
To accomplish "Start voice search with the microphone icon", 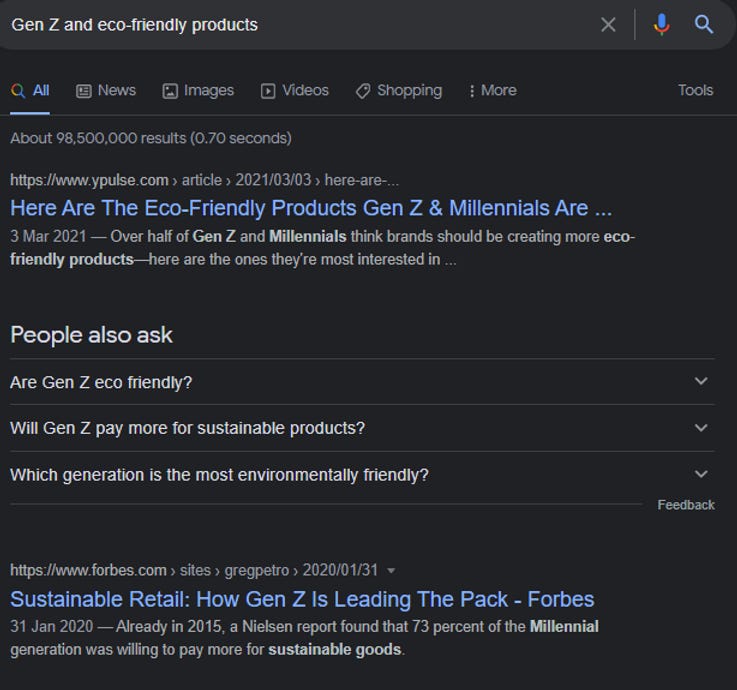I will 661,24.
